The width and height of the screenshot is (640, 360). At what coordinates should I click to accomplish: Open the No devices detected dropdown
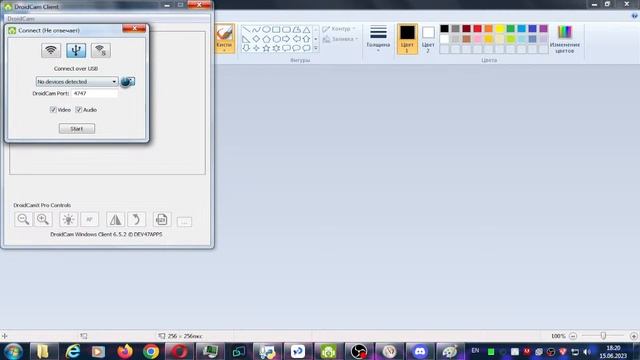pyautogui.click(x=77, y=82)
